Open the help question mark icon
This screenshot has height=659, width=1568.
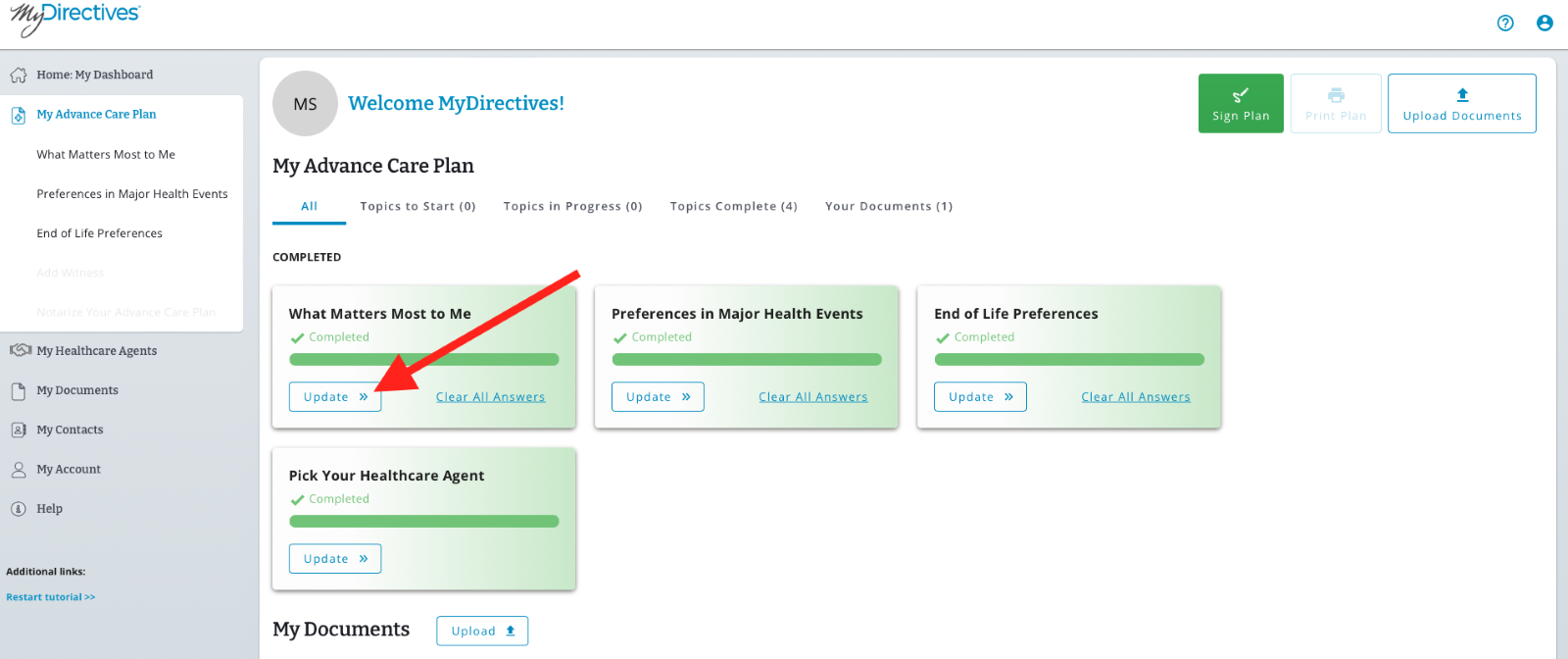(1505, 23)
